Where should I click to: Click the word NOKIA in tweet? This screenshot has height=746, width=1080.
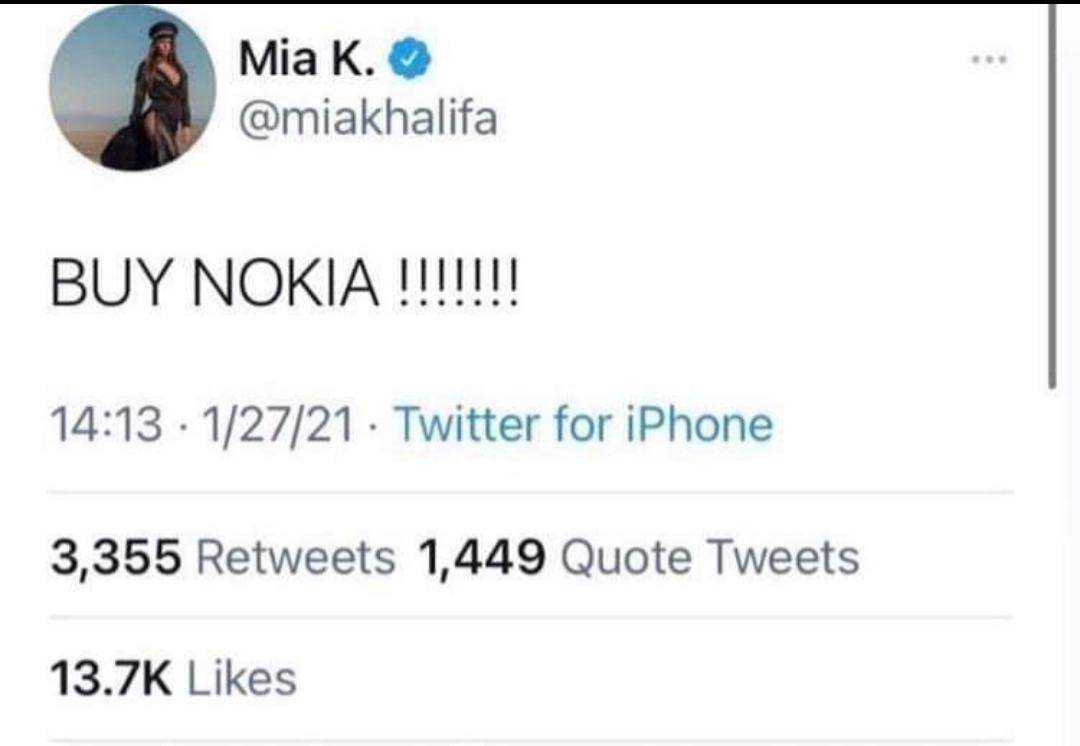click(287, 283)
